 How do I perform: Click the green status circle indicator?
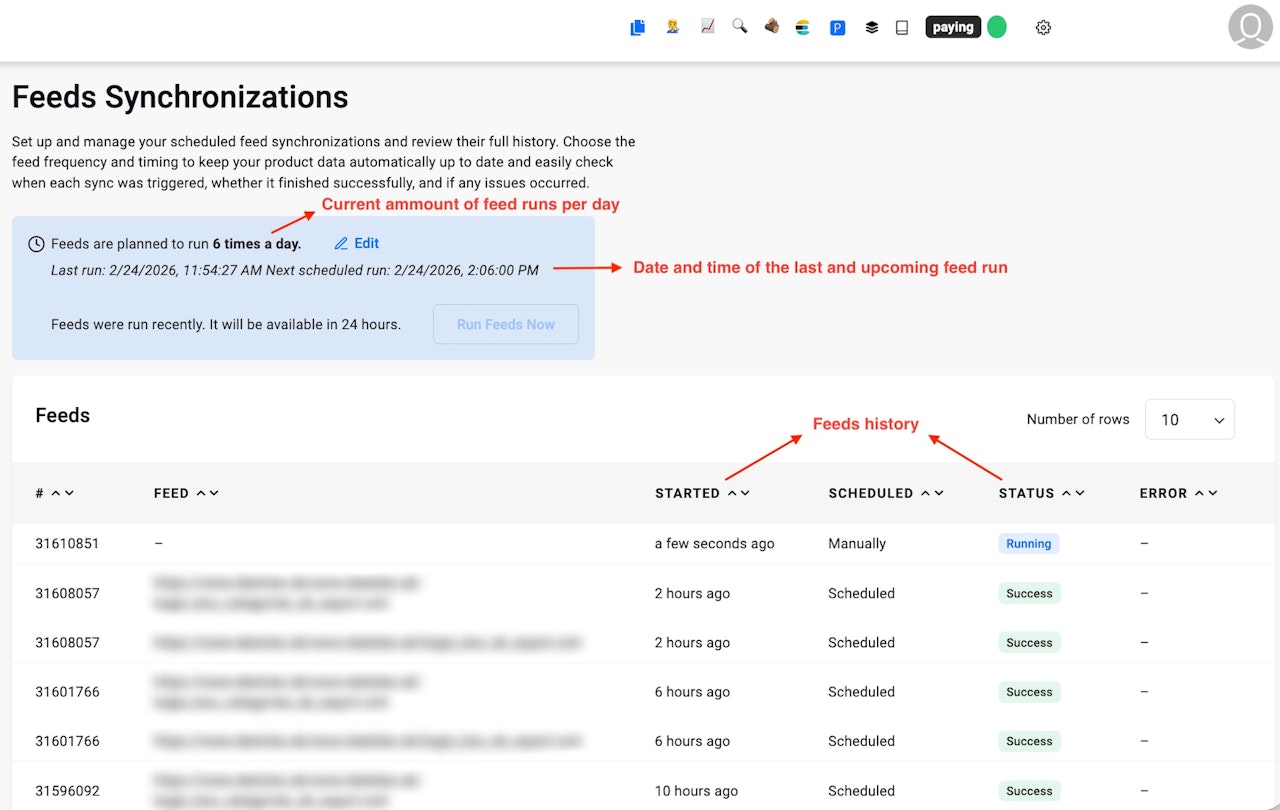point(997,28)
